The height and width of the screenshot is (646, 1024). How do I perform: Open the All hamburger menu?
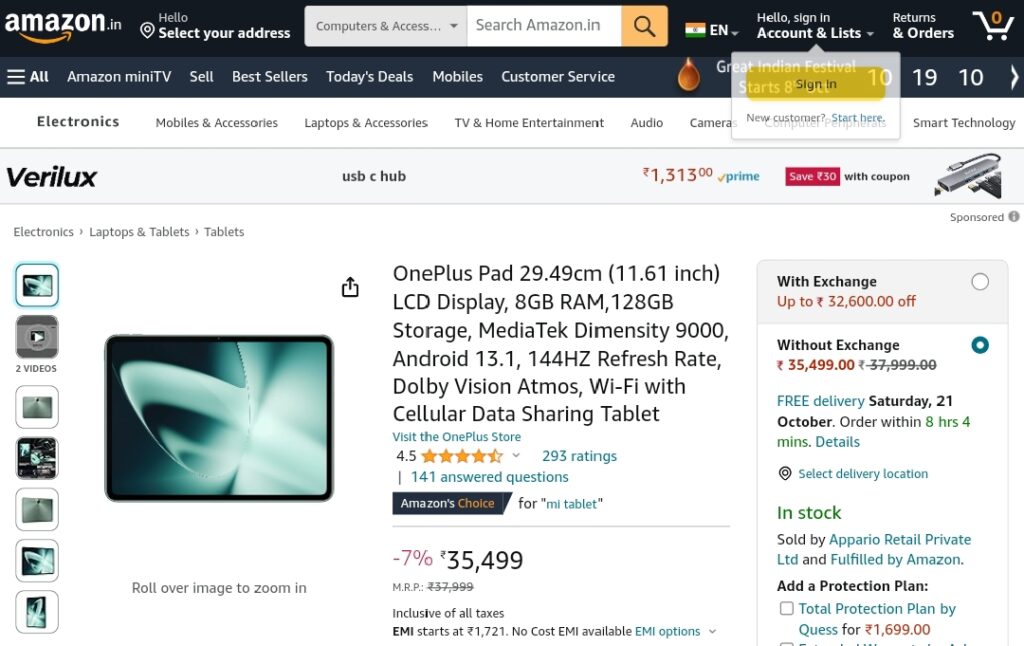point(28,77)
